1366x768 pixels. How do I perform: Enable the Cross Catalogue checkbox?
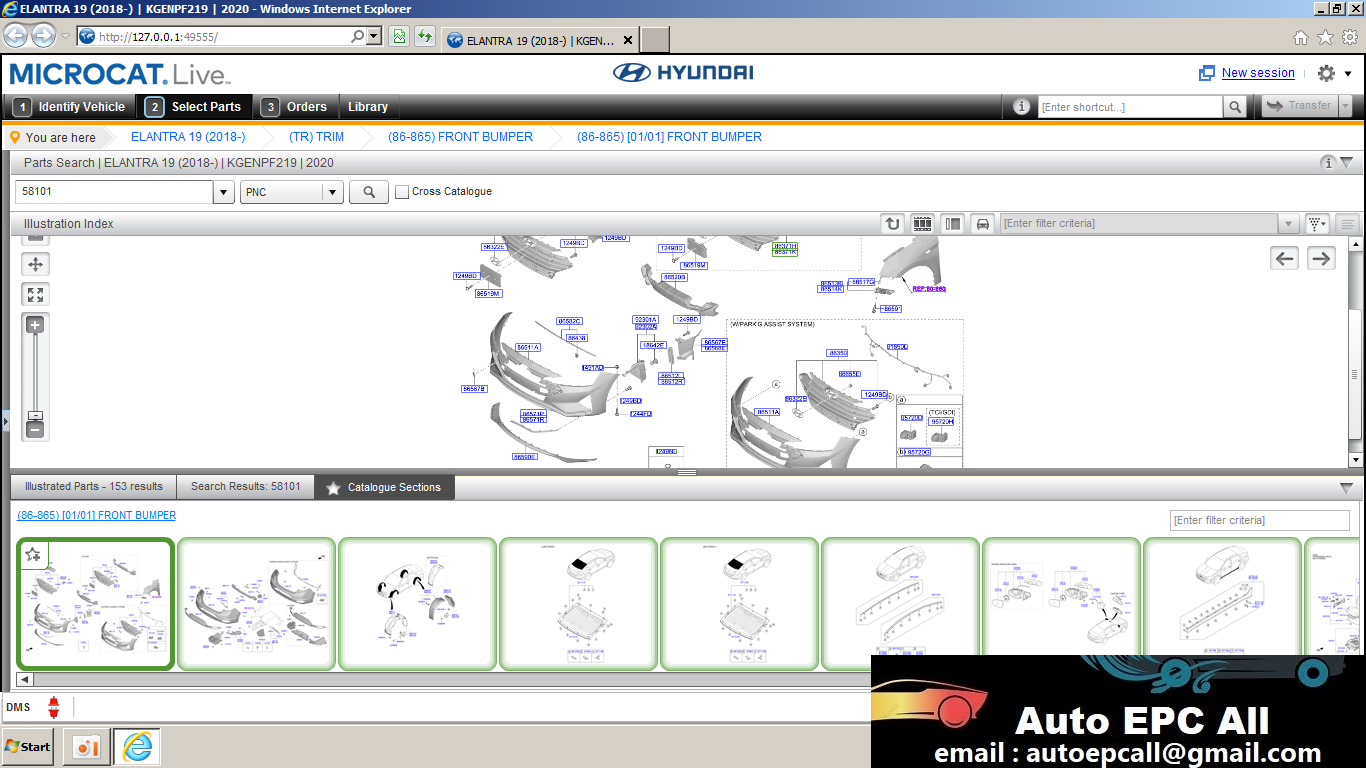(402, 191)
